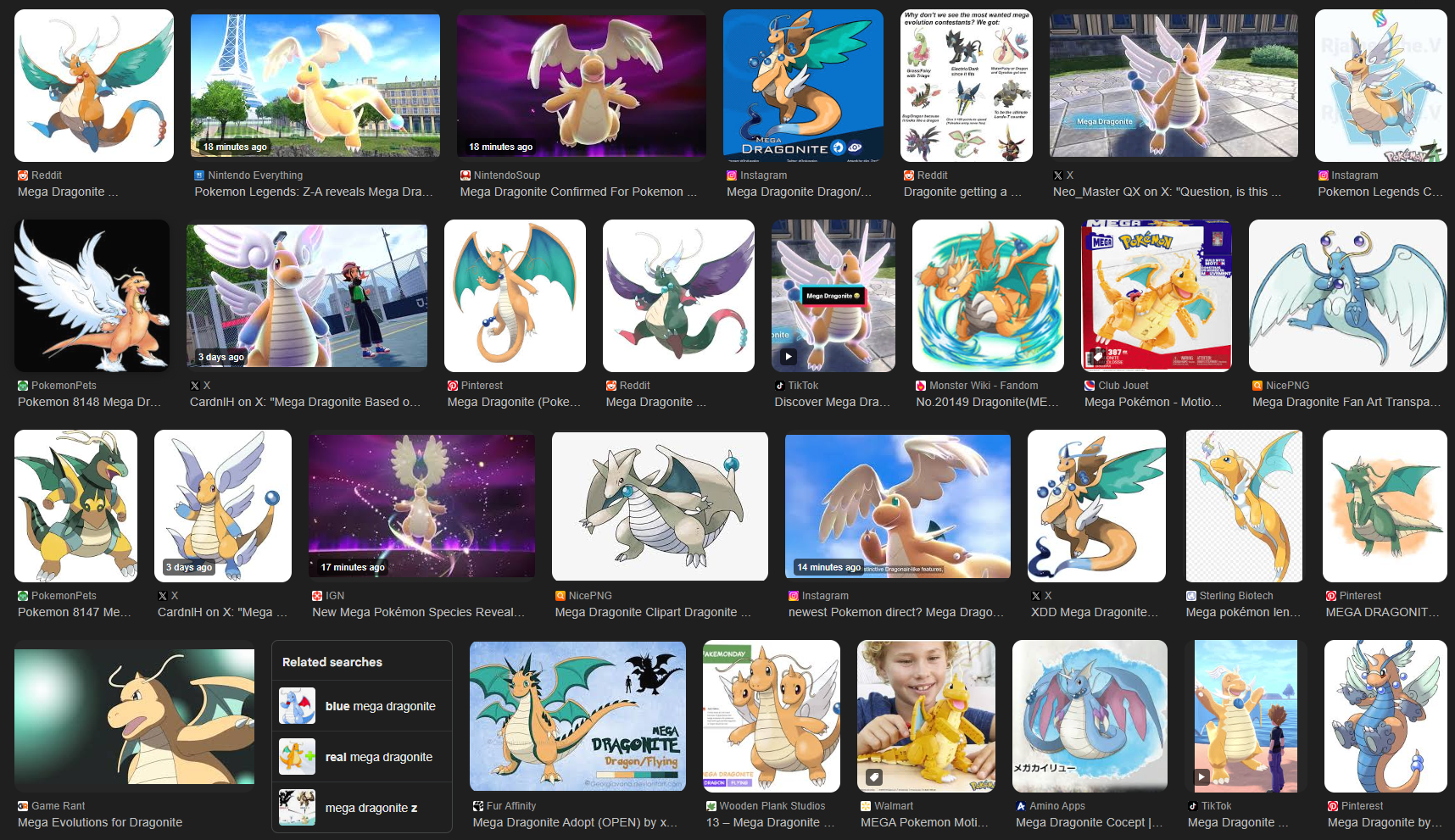Image resolution: width=1455 pixels, height=840 pixels.
Task: Click the Wooden Plank Studios favicon
Action: [711, 806]
